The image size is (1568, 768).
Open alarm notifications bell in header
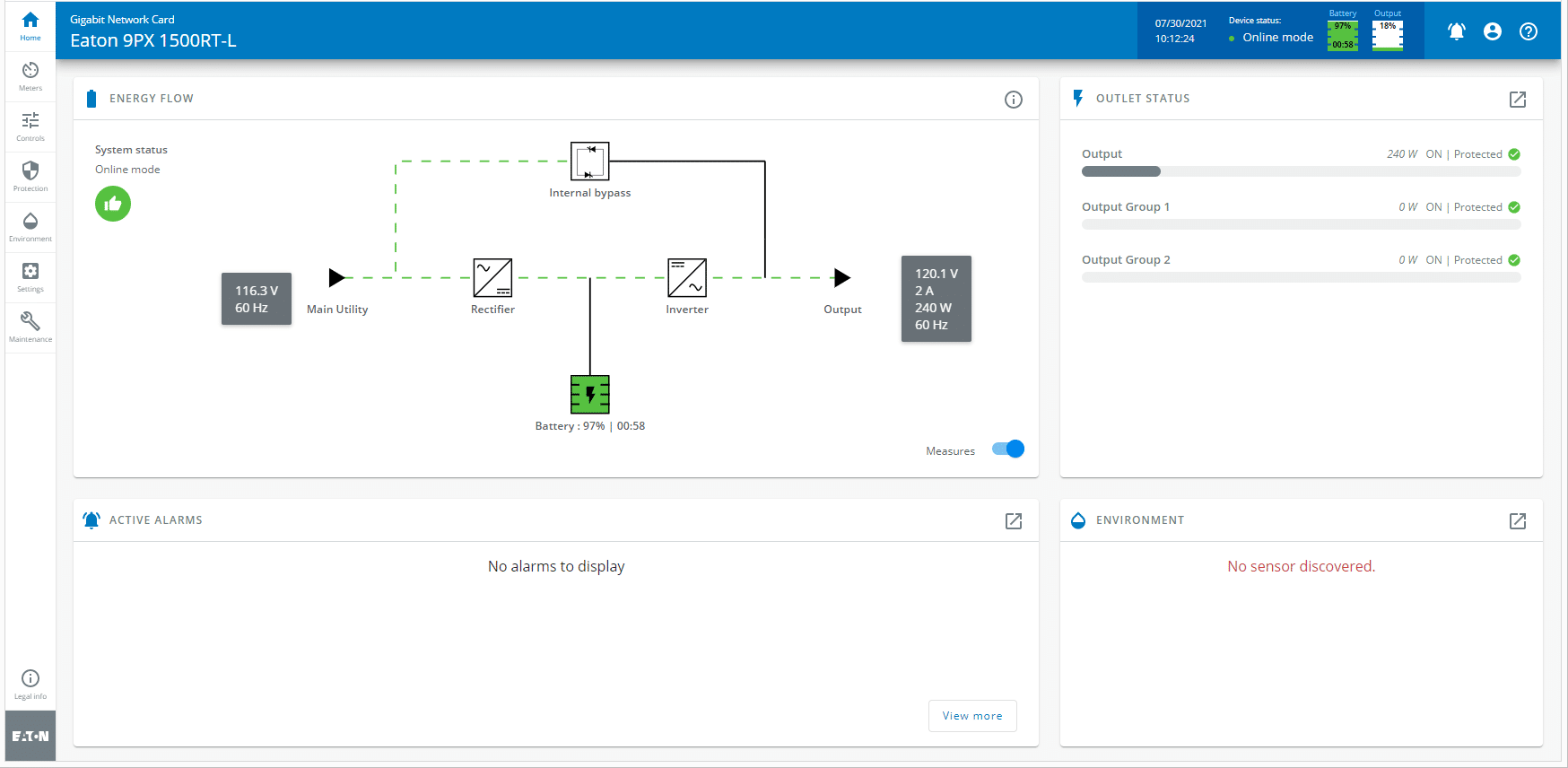(1457, 31)
